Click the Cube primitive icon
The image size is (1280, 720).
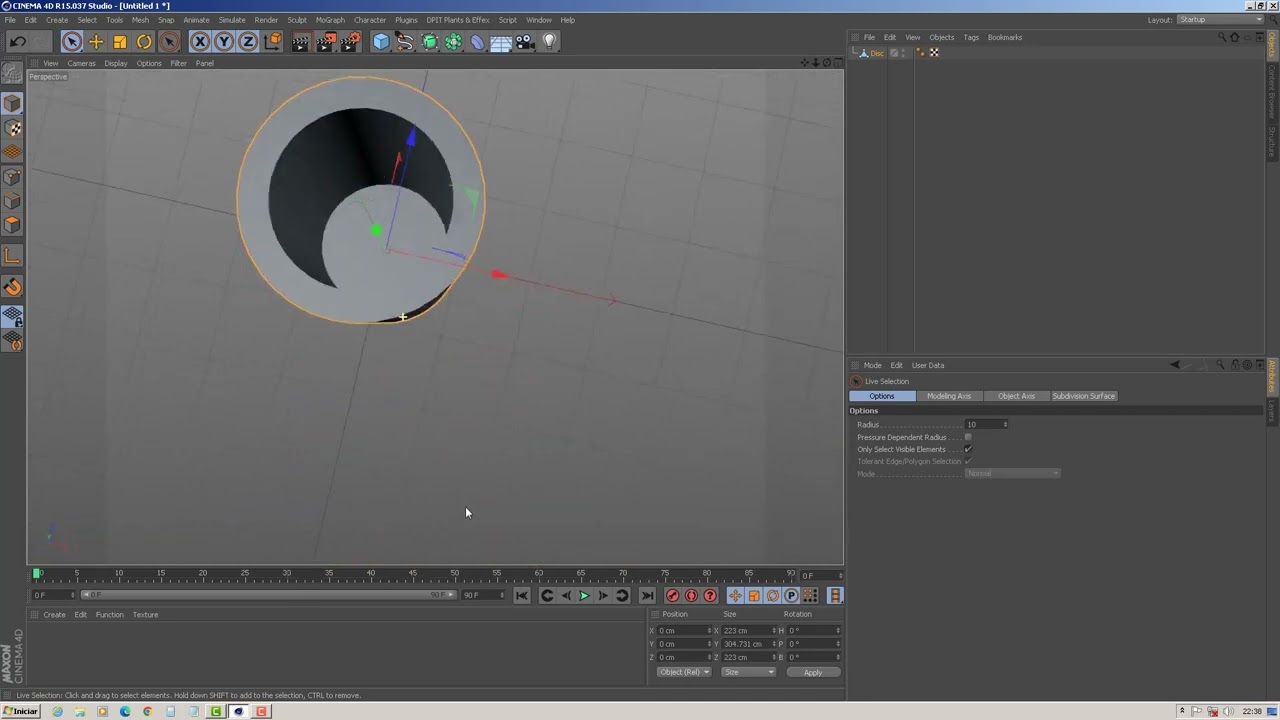(381, 41)
